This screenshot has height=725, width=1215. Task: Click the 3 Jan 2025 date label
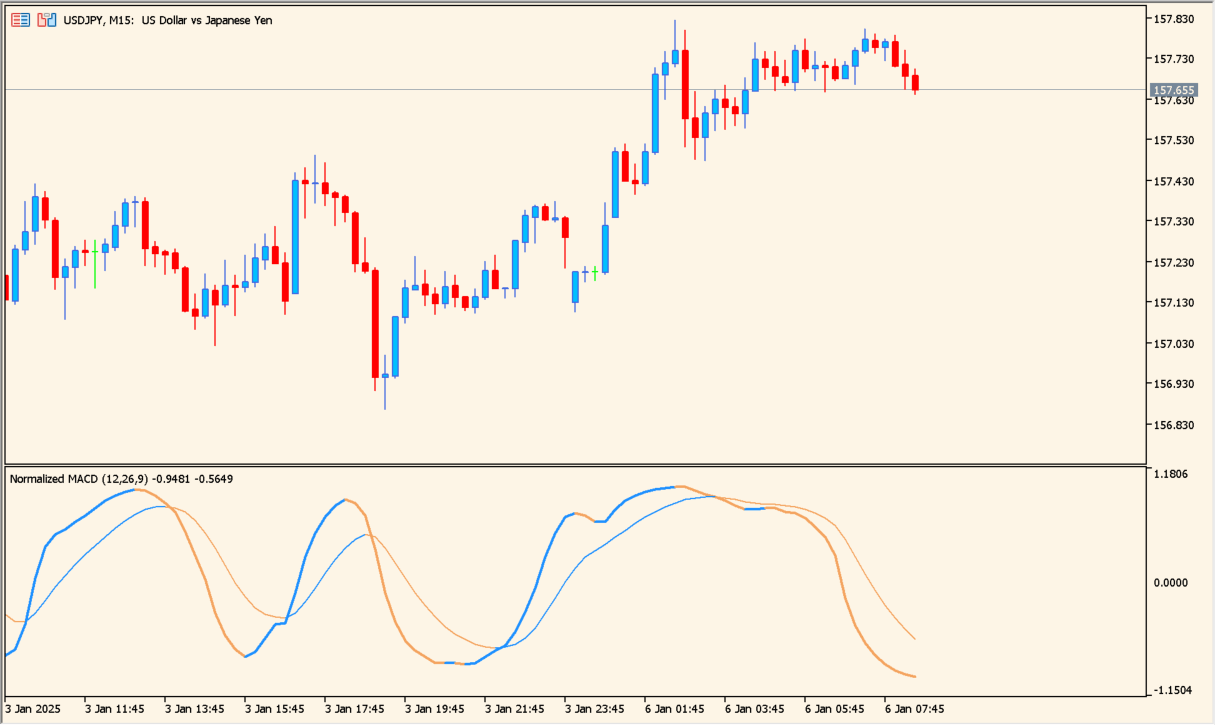tap(34, 709)
